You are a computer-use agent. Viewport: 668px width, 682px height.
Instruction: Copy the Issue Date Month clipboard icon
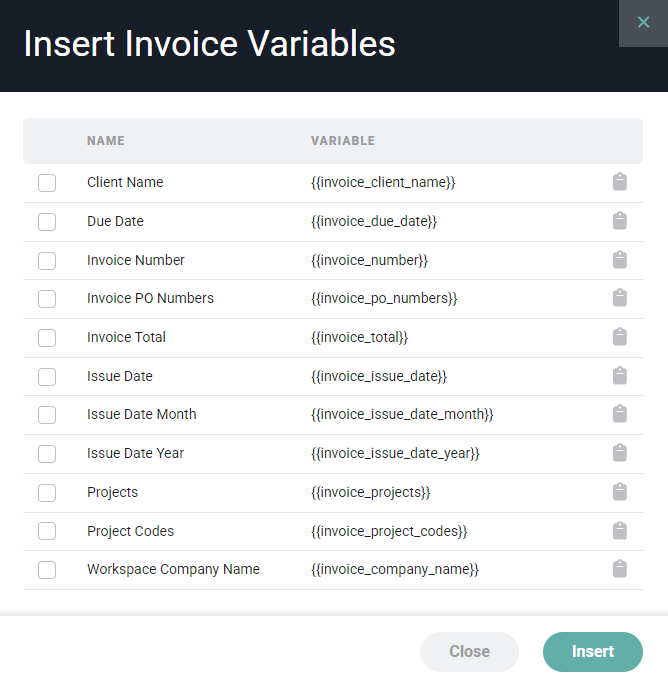click(x=619, y=414)
